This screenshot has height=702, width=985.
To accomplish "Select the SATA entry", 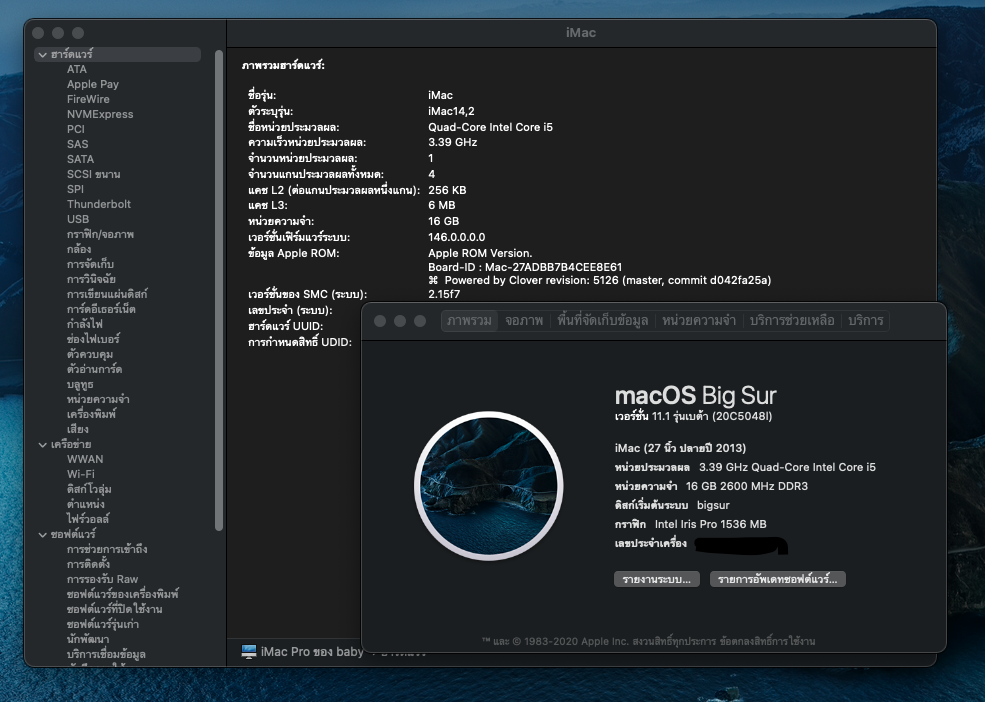I will coord(80,159).
